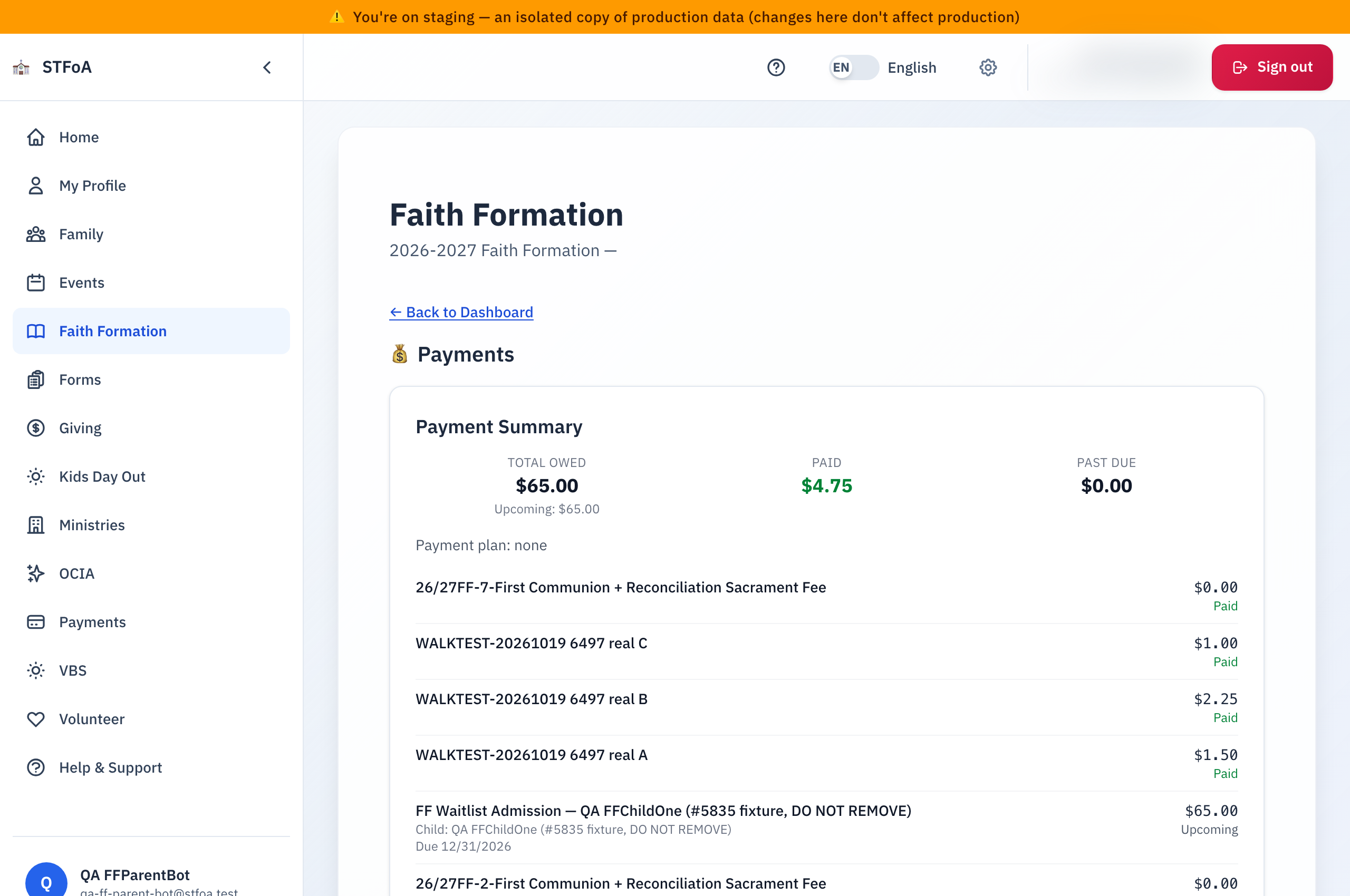
Task: Open the Family section
Action: coord(151,235)
